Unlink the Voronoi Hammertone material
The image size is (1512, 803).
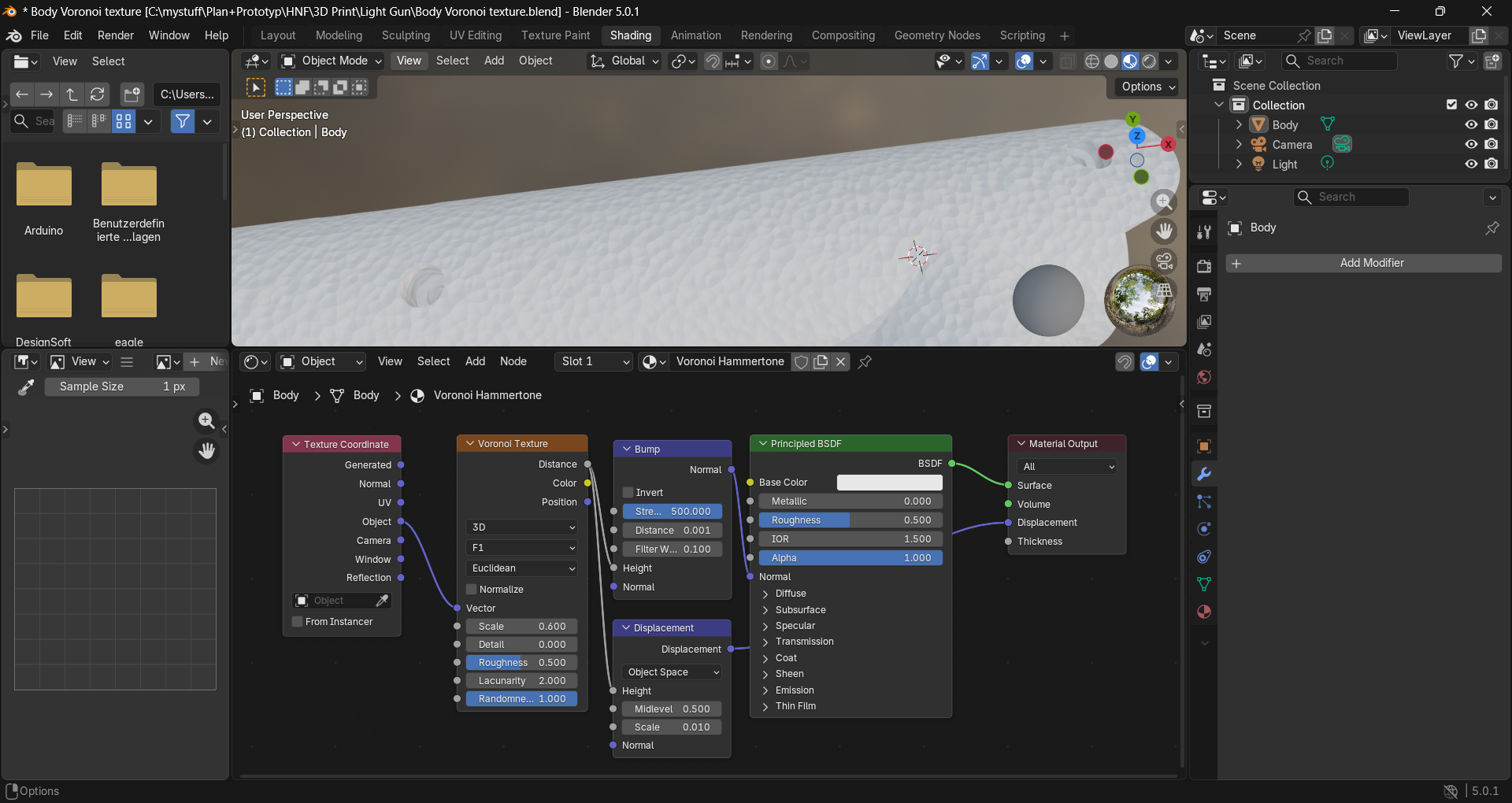click(840, 361)
